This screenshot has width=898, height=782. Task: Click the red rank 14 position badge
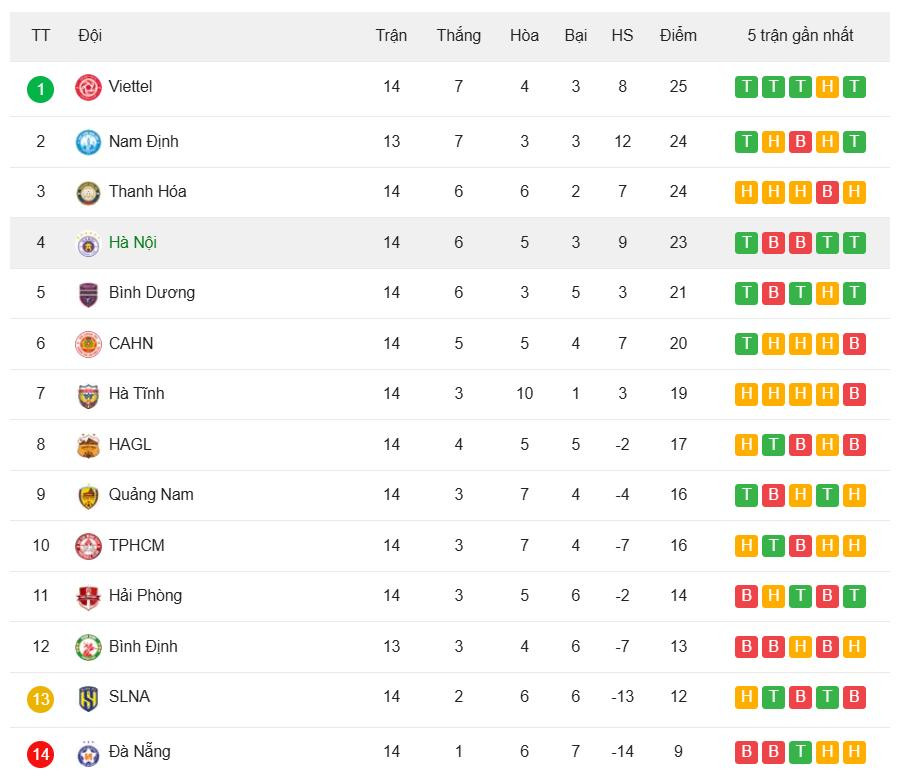(x=40, y=754)
